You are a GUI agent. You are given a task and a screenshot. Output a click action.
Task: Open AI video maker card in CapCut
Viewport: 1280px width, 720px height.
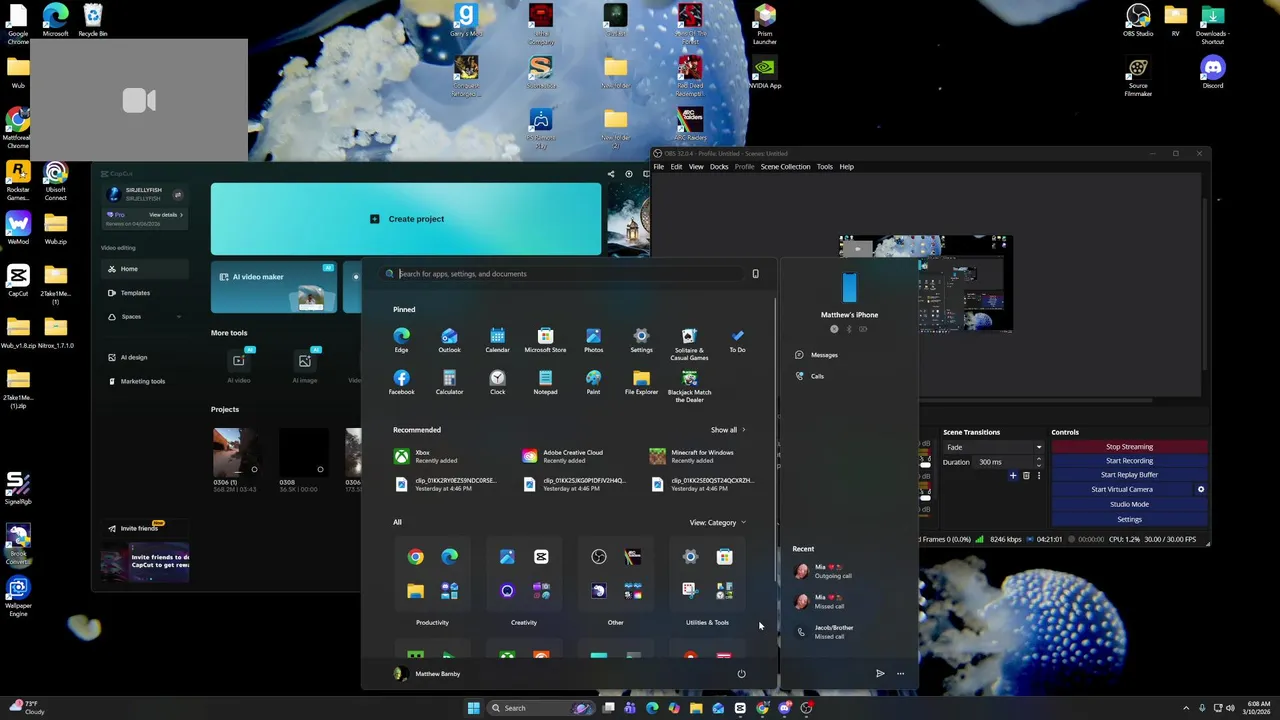click(x=274, y=287)
